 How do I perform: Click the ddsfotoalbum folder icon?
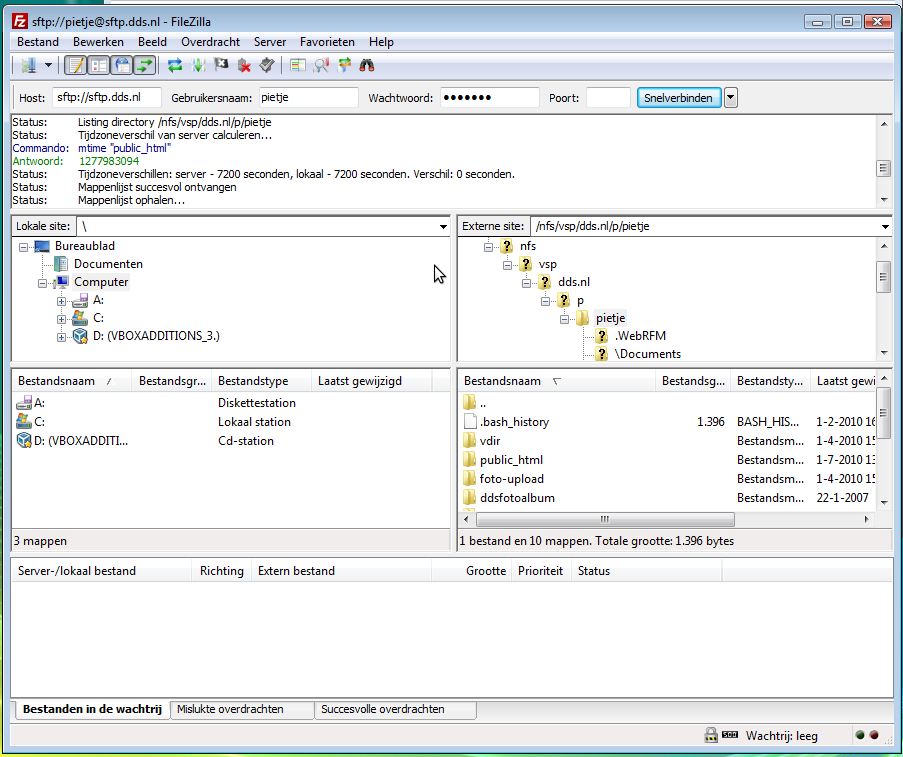pyautogui.click(x=470, y=498)
